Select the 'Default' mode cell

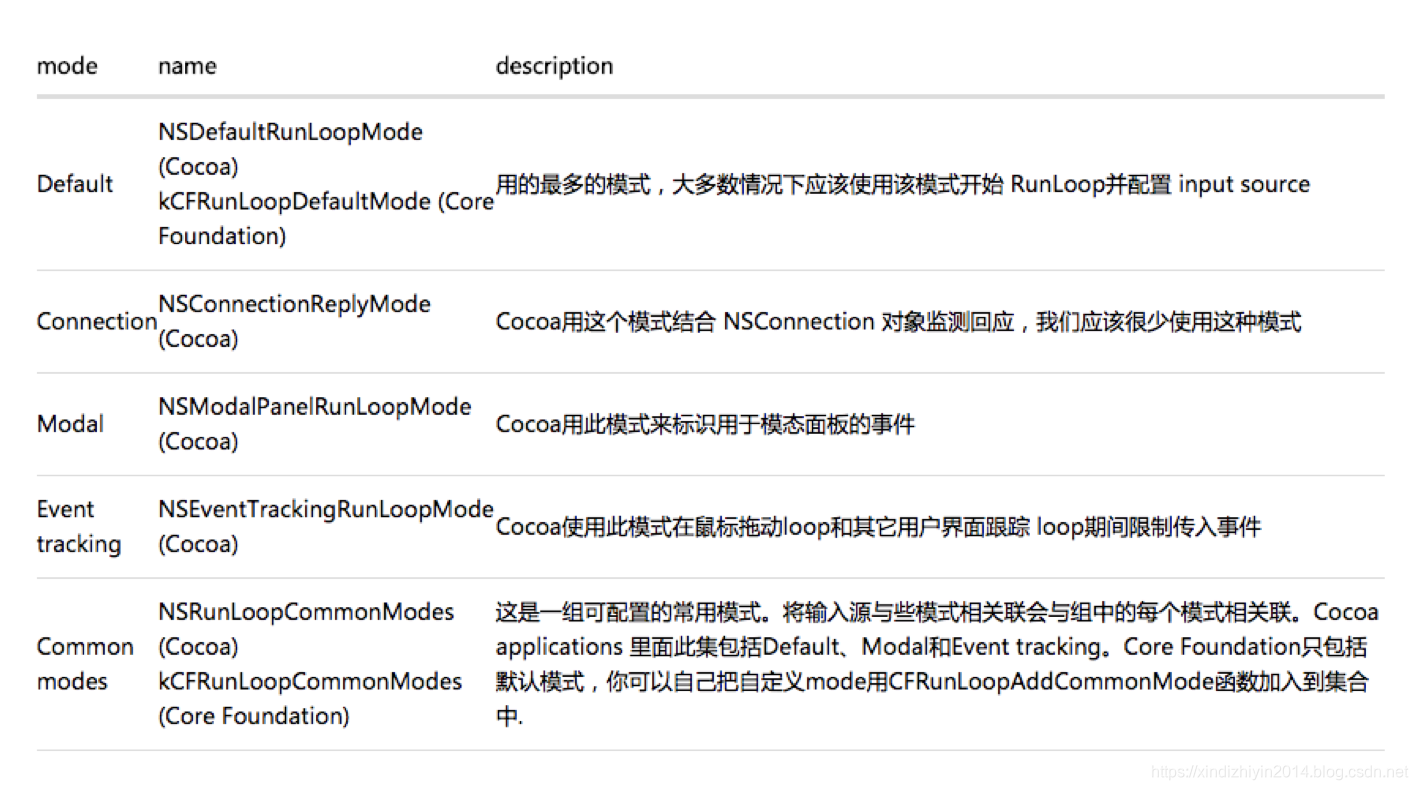[x=75, y=184]
